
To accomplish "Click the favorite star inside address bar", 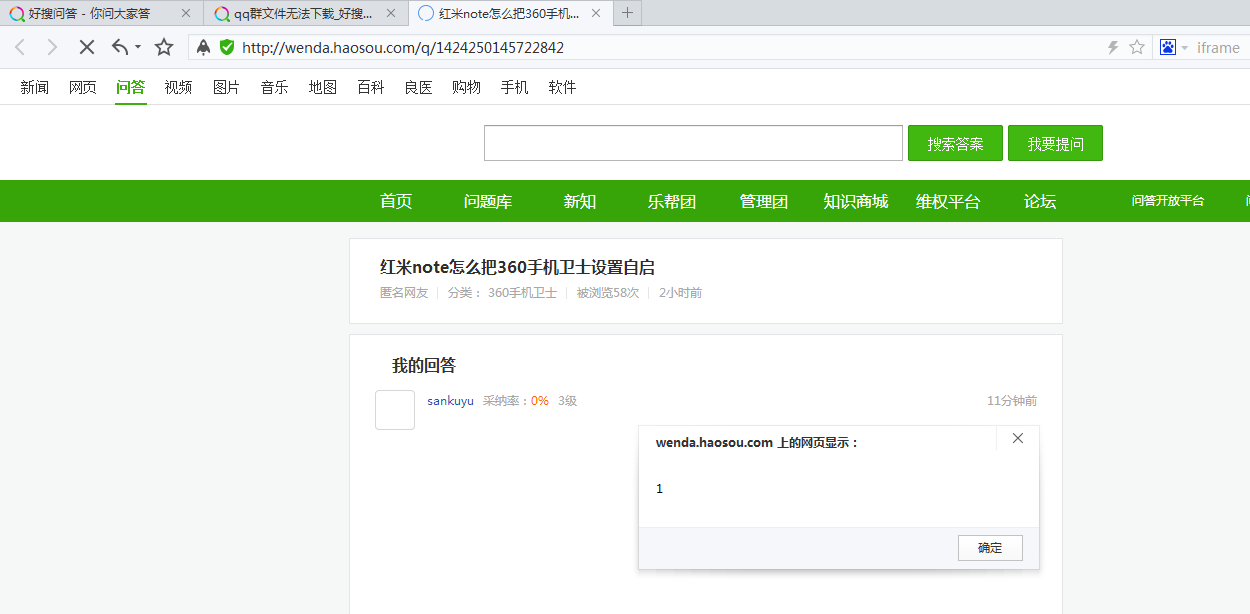I will (1137, 47).
